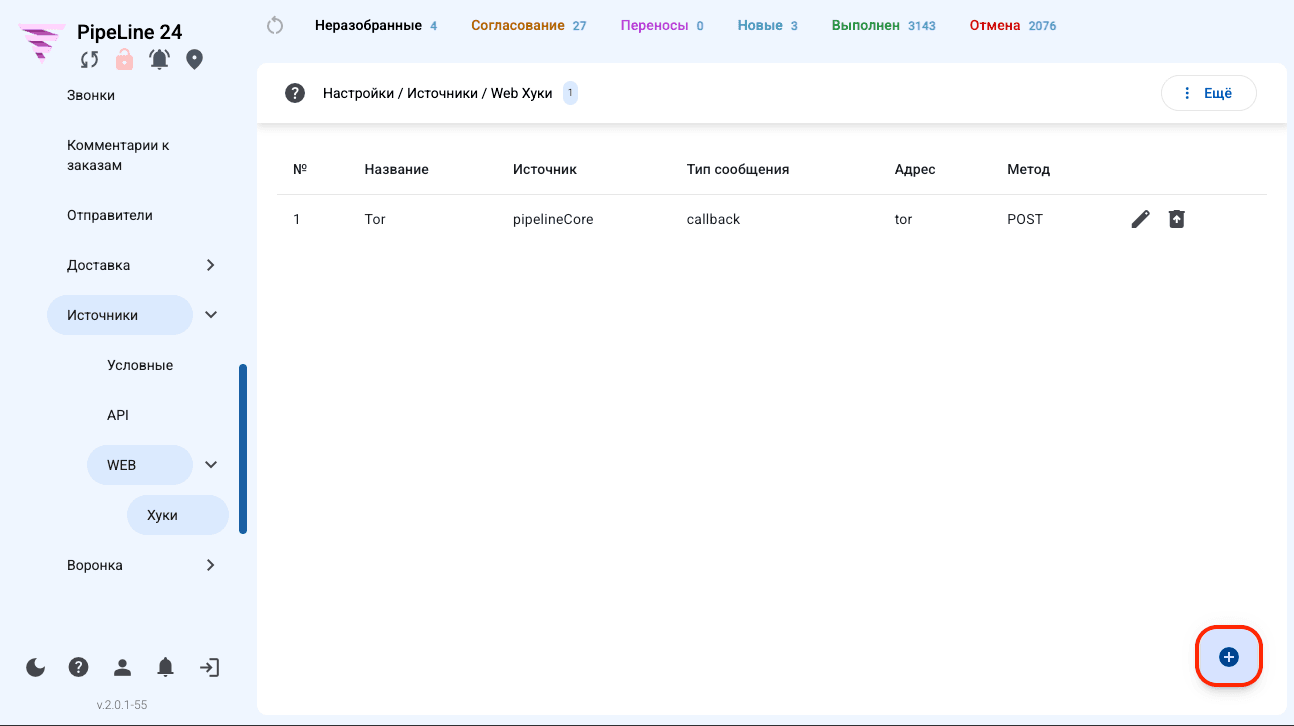1294x726 pixels.
Task: Open the Ещё menu button
Action: point(1208,93)
